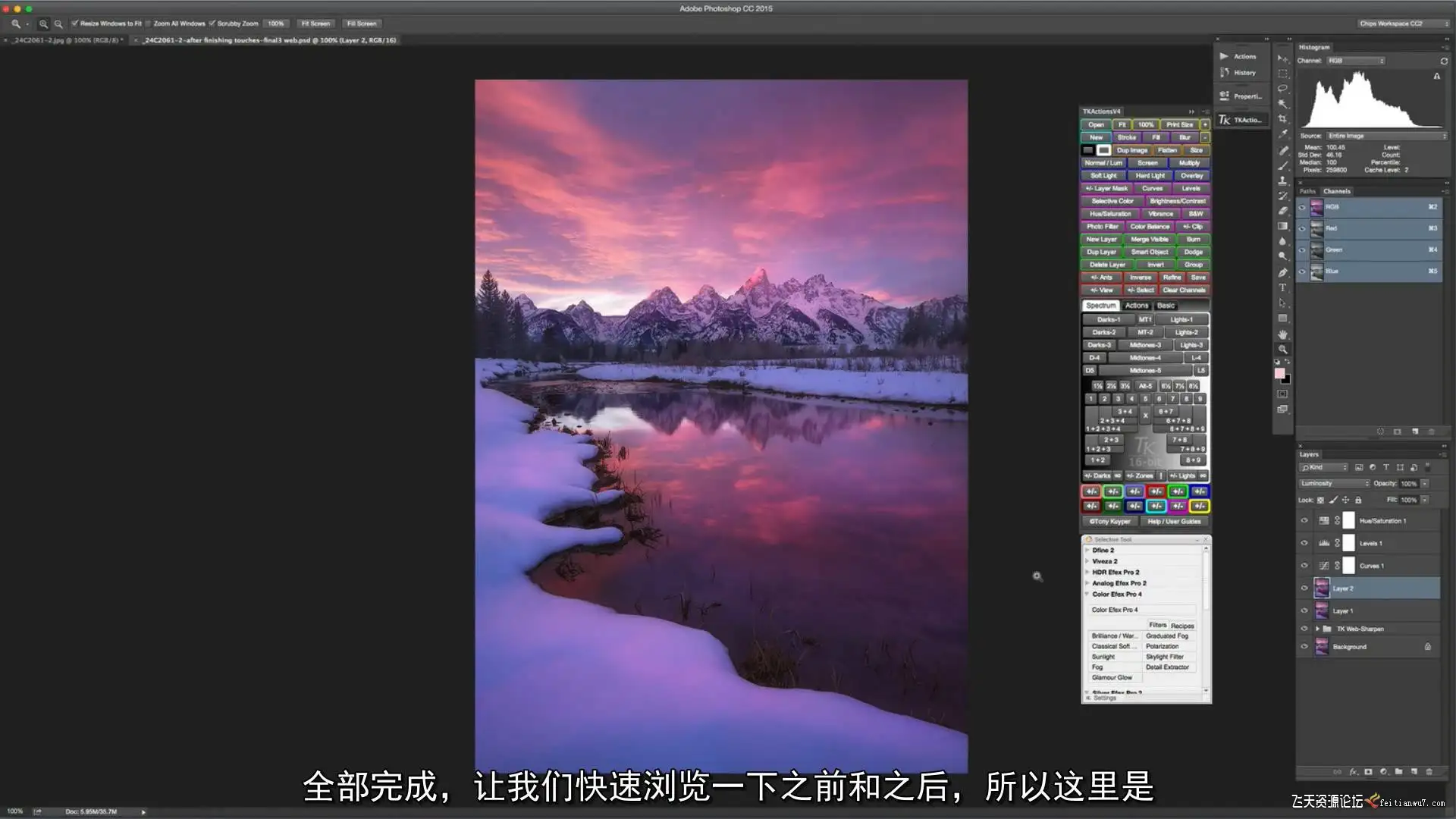Select the Clone Stamp tool

(1282, 180)
